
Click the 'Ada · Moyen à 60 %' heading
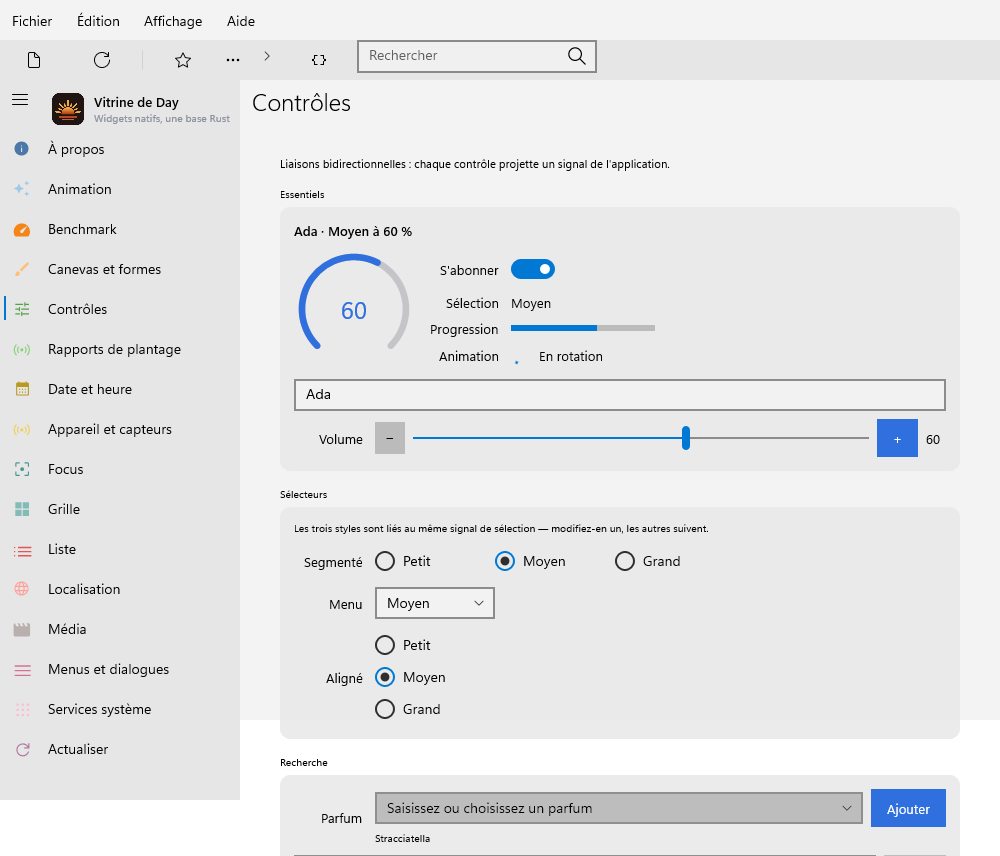(x=353, y=232)
